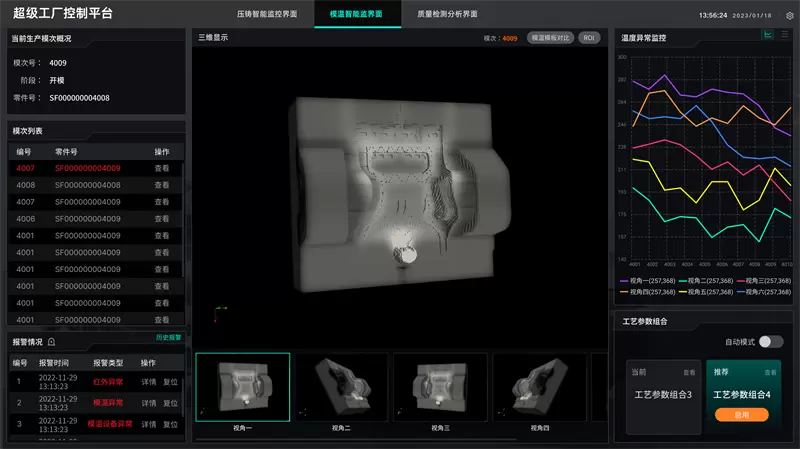Toggle 自动模式 switch
800x449 pixels.
pyautogui.click(x=770, y=342)
